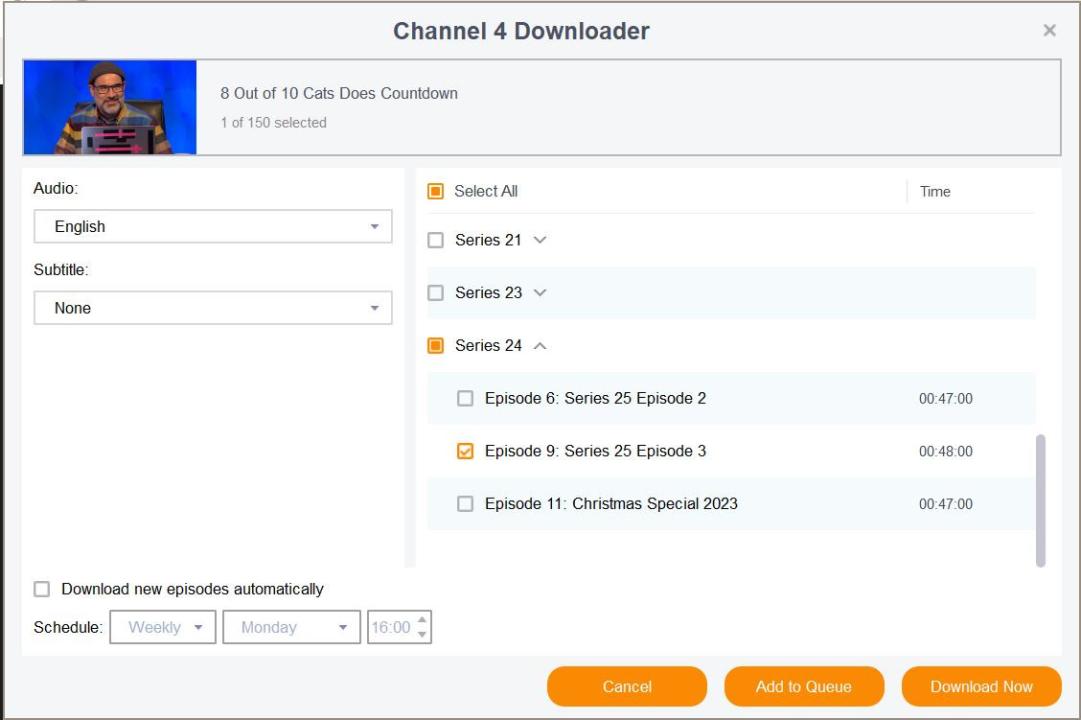Enable Download new episodes automatically
1081x720 pixels.
tap(42, 590)
